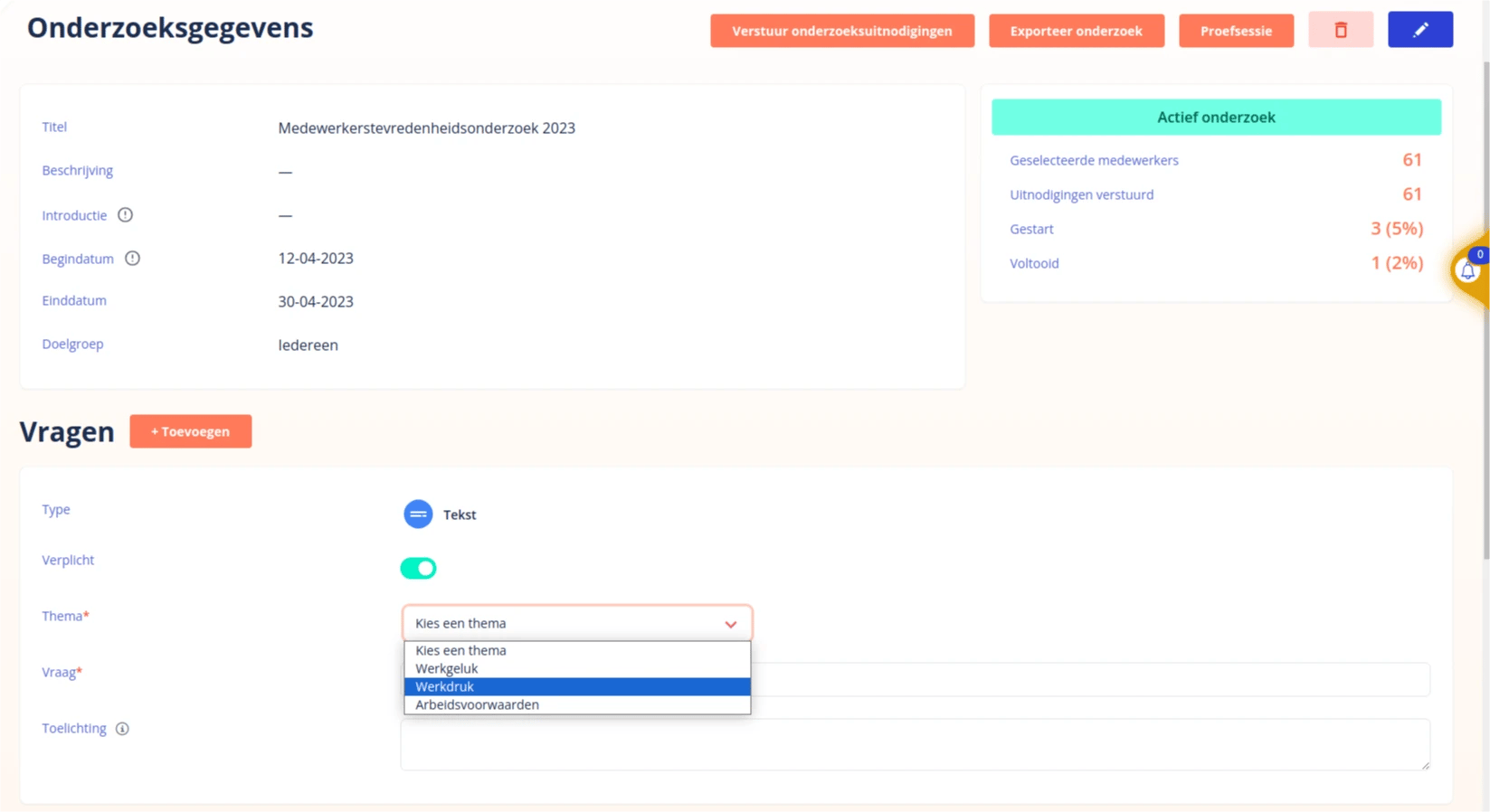Open the notification bell icon
Screen dimensions: 1490x812
(x=1467, y=270)
